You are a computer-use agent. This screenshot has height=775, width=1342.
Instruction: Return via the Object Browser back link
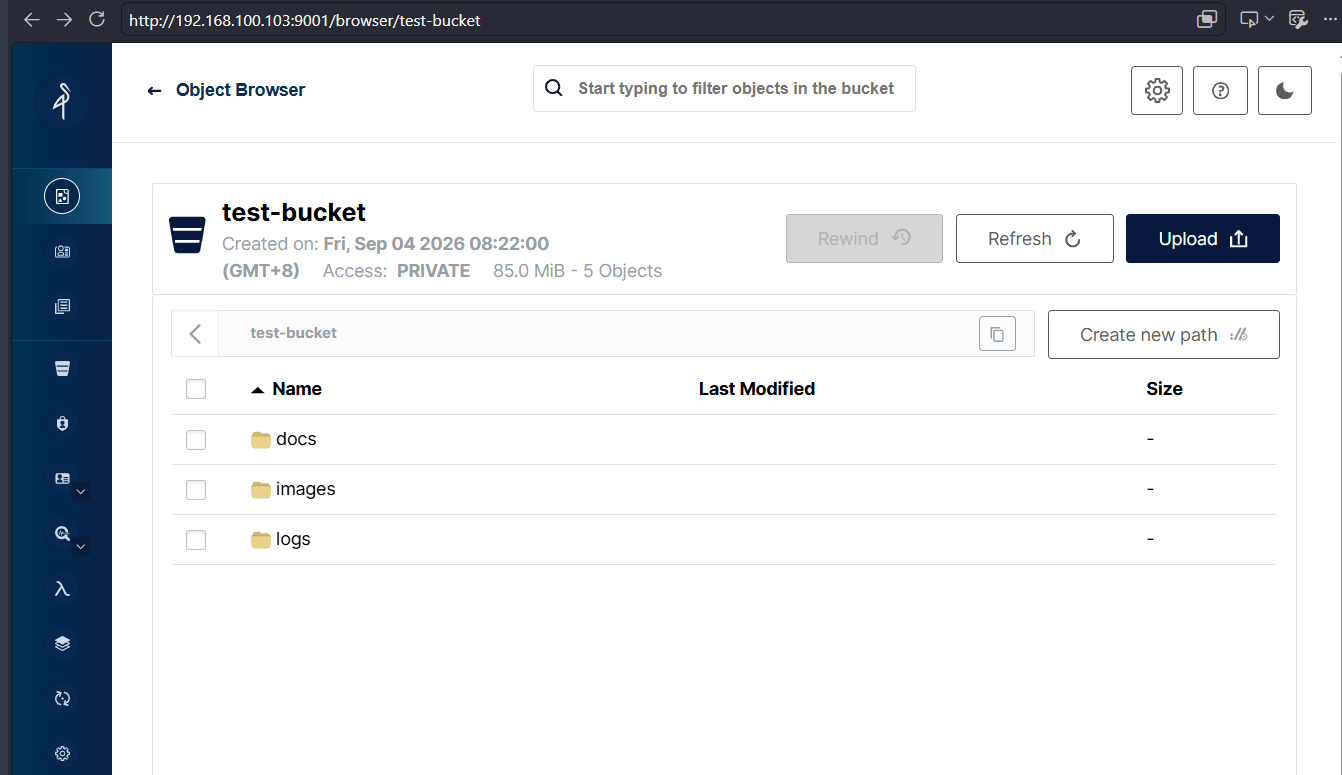tap(226, 90)
